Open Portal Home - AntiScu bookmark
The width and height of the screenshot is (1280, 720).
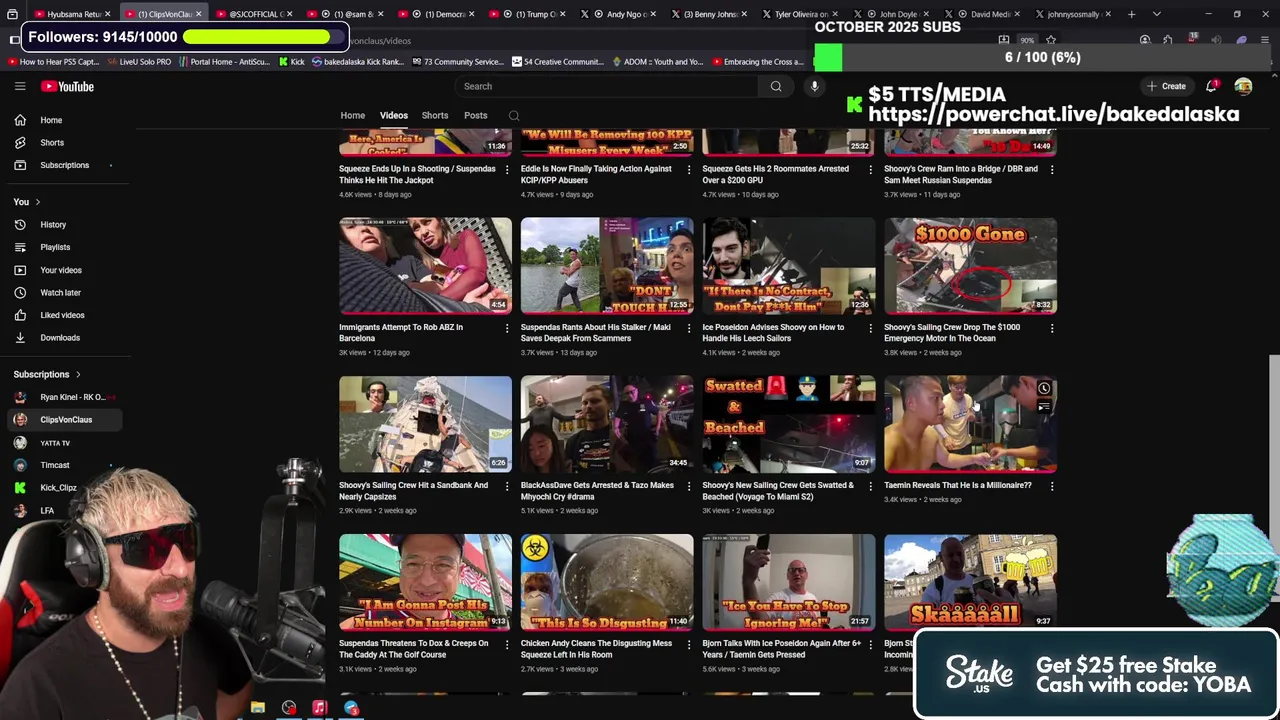(x=224, y=62)
